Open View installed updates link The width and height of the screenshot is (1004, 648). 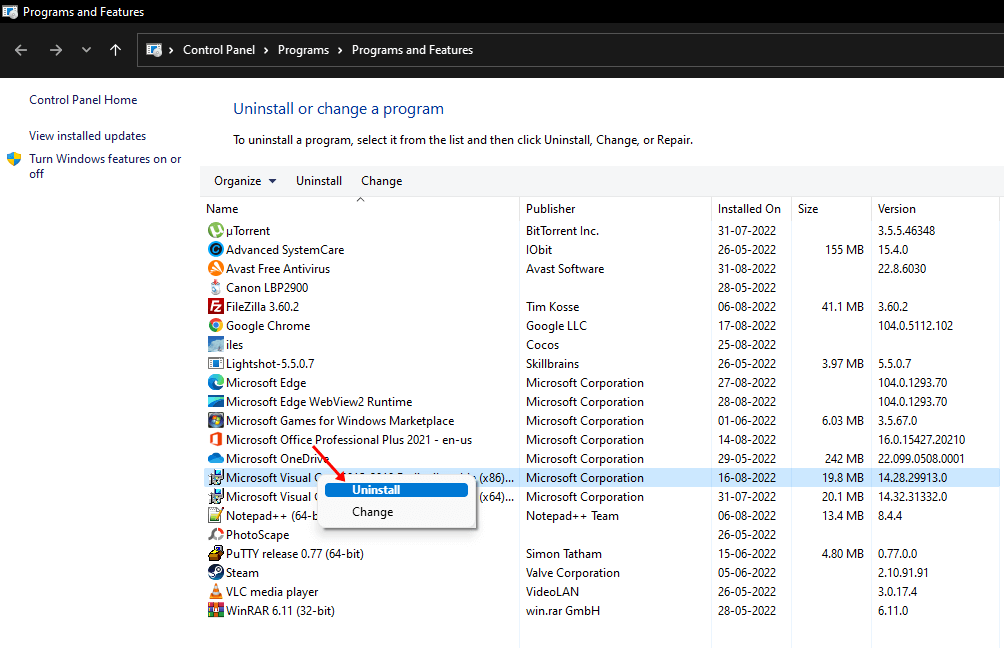[87, 136]
